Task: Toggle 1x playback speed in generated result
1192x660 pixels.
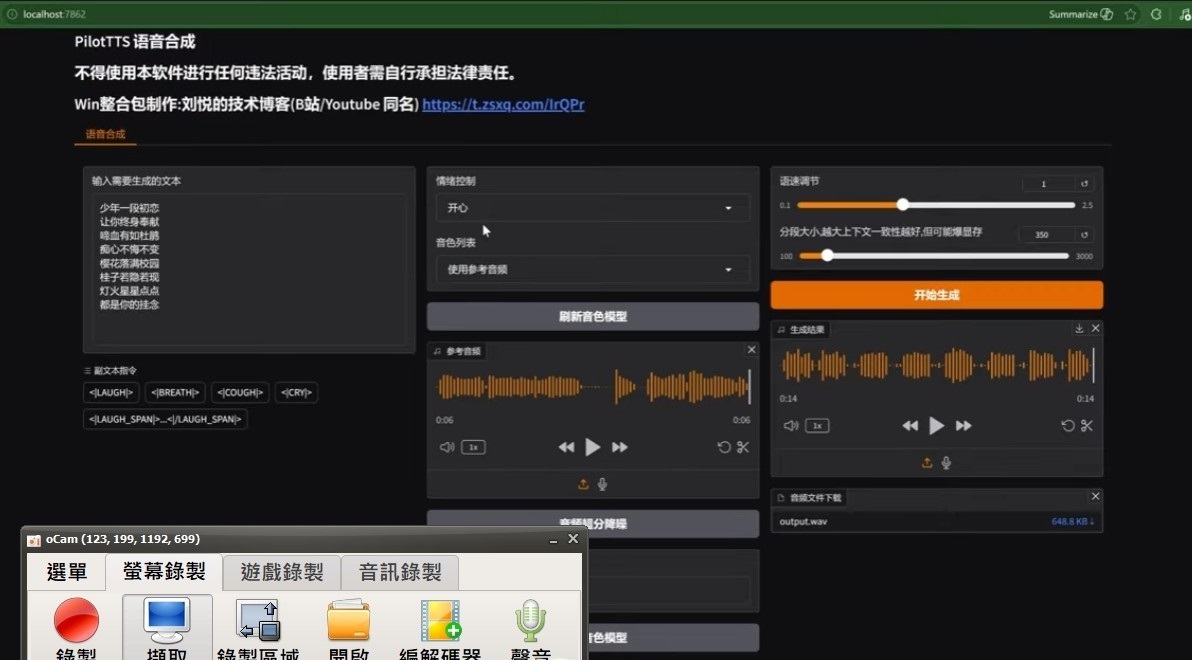Action: [x=817, y=426]
